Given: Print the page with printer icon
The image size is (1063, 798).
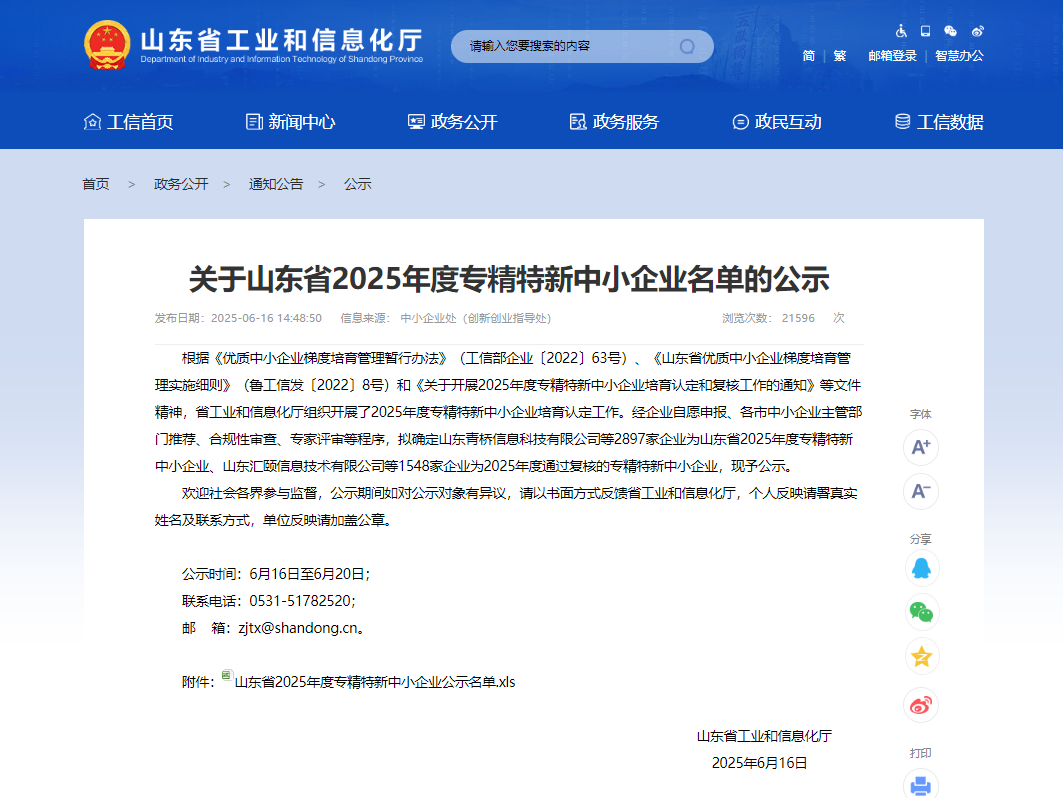Looking at the screenshot, I should (921, 784).
